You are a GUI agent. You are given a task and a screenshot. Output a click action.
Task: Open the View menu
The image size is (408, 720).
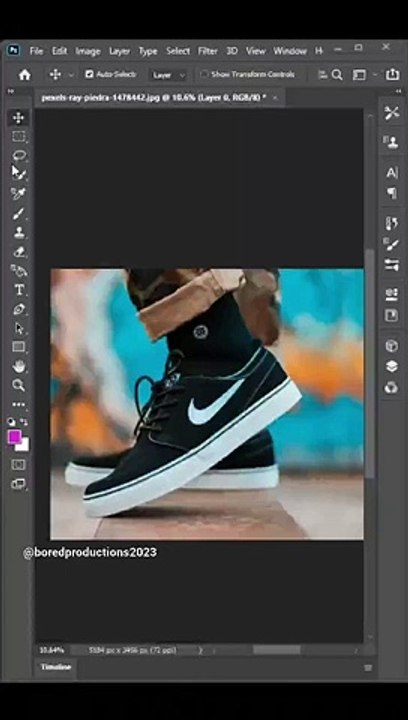[x=255, y=51]
